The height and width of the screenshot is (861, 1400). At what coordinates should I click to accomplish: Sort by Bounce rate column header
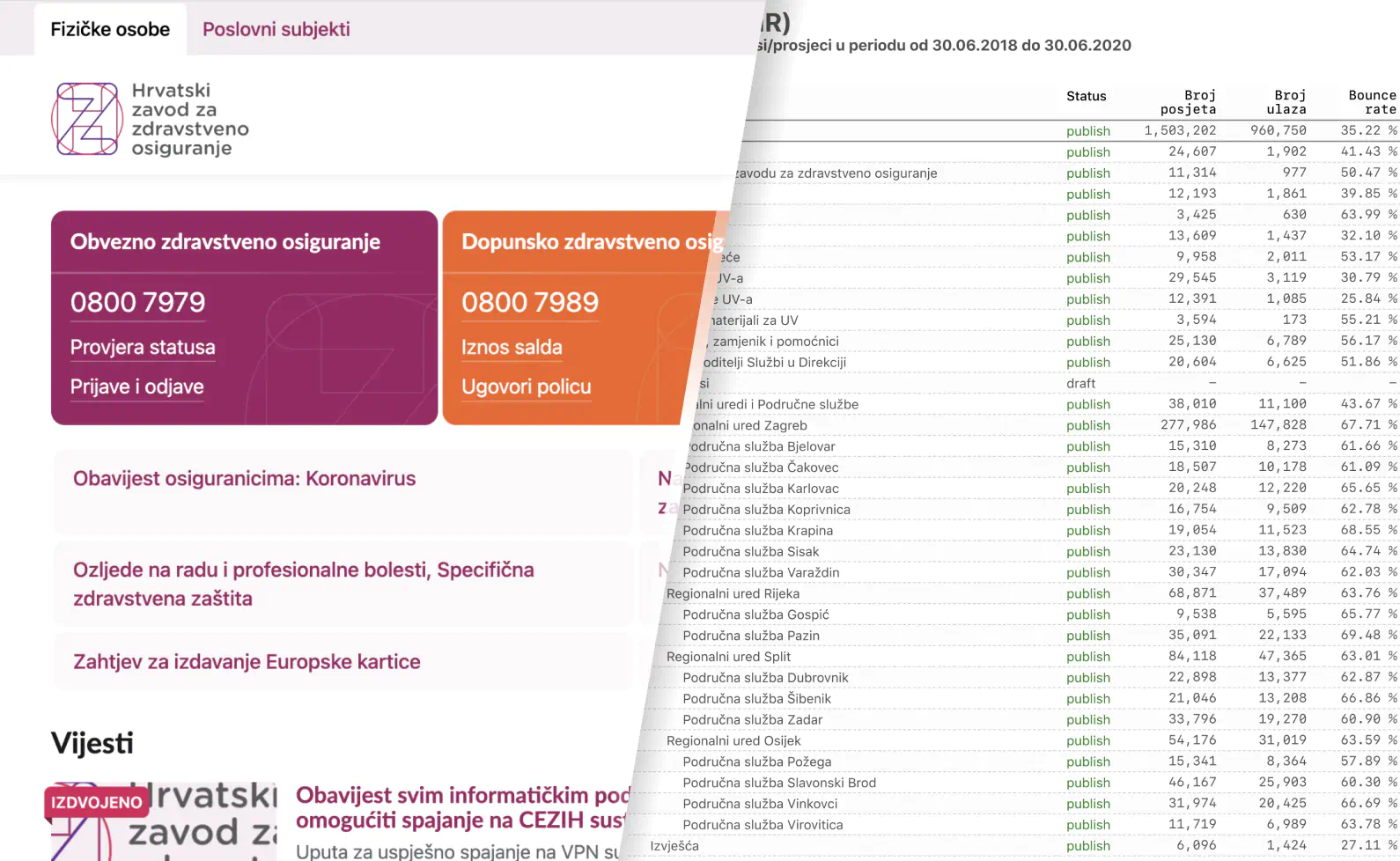(x=1371, y=102)
